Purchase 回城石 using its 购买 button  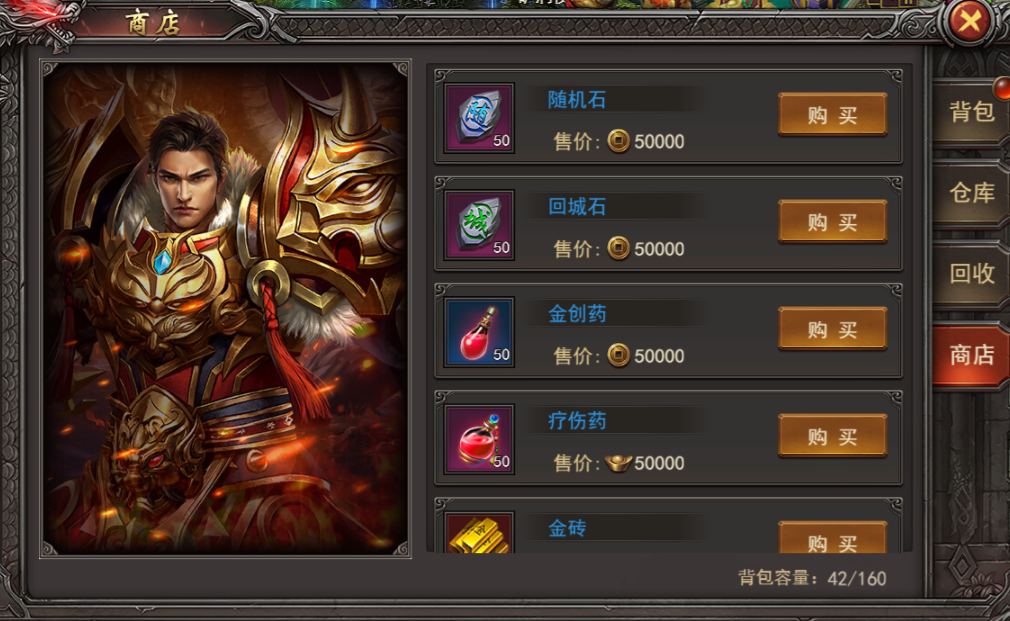pyautogui.click(x=832, y=222)
